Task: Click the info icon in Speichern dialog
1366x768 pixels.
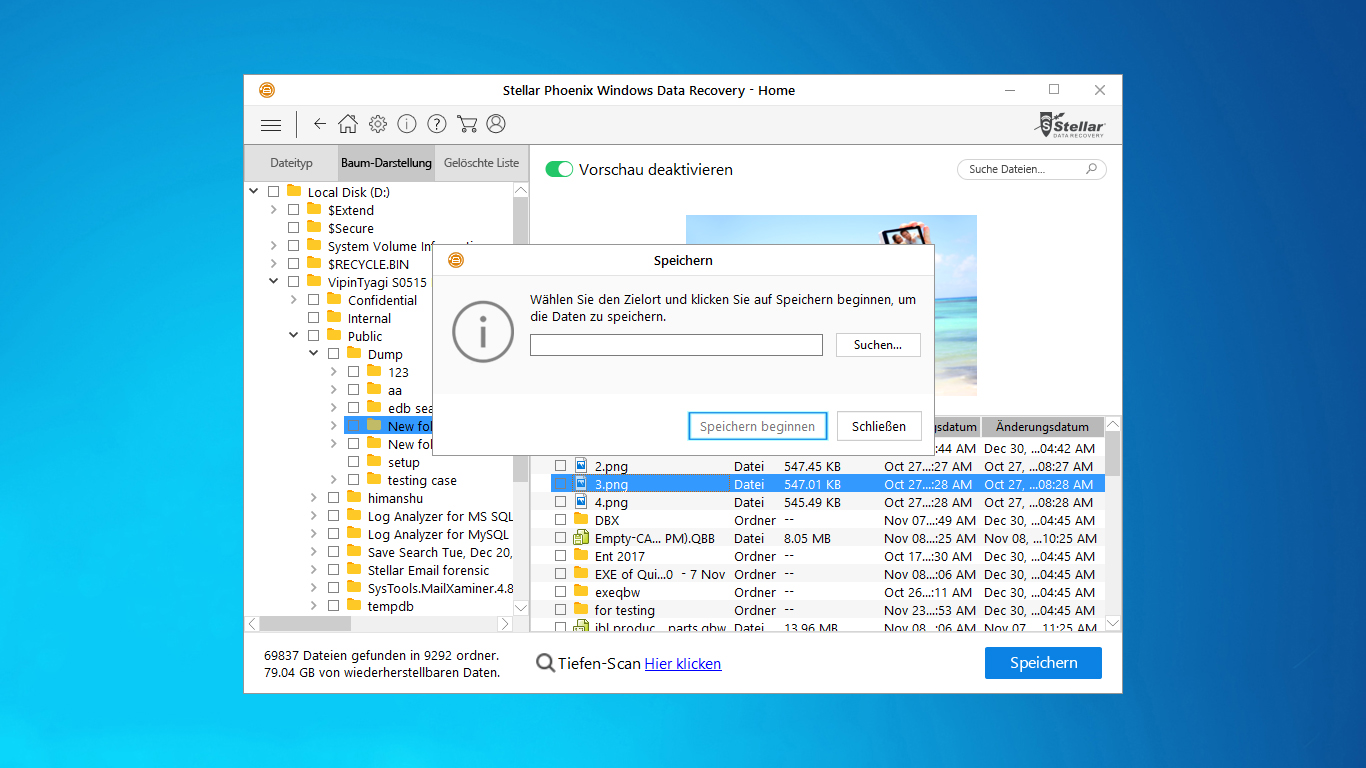Action: pyautogui.click(x=483, y=331)
